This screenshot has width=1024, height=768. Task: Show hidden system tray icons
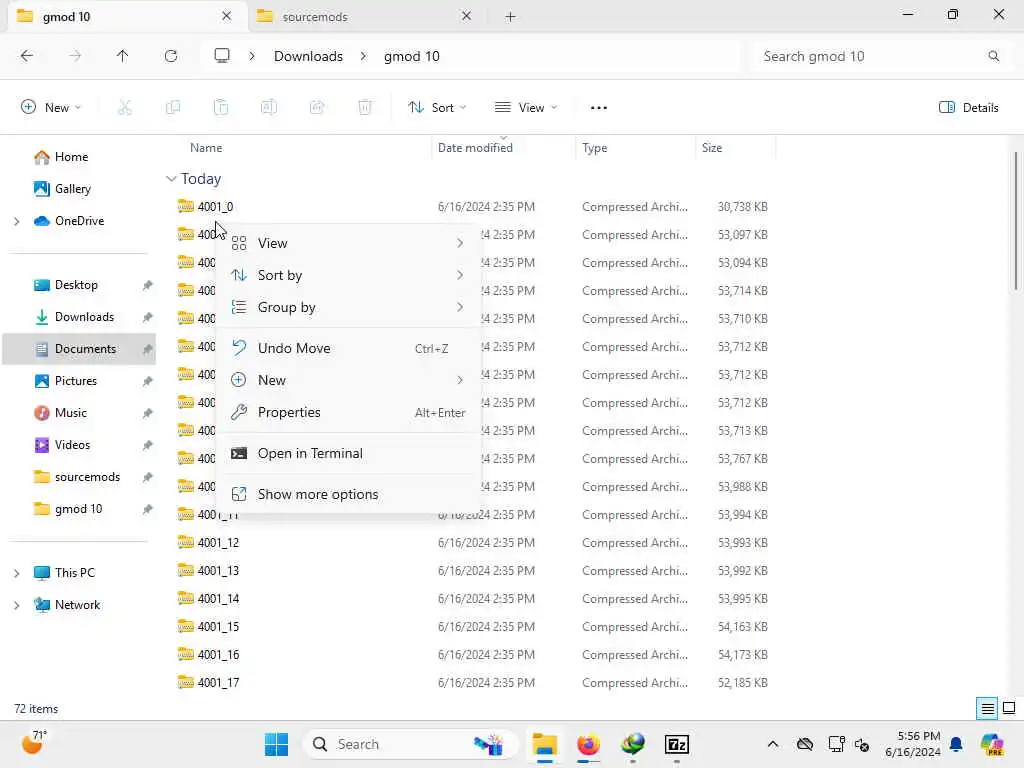(x=773, y=744)
